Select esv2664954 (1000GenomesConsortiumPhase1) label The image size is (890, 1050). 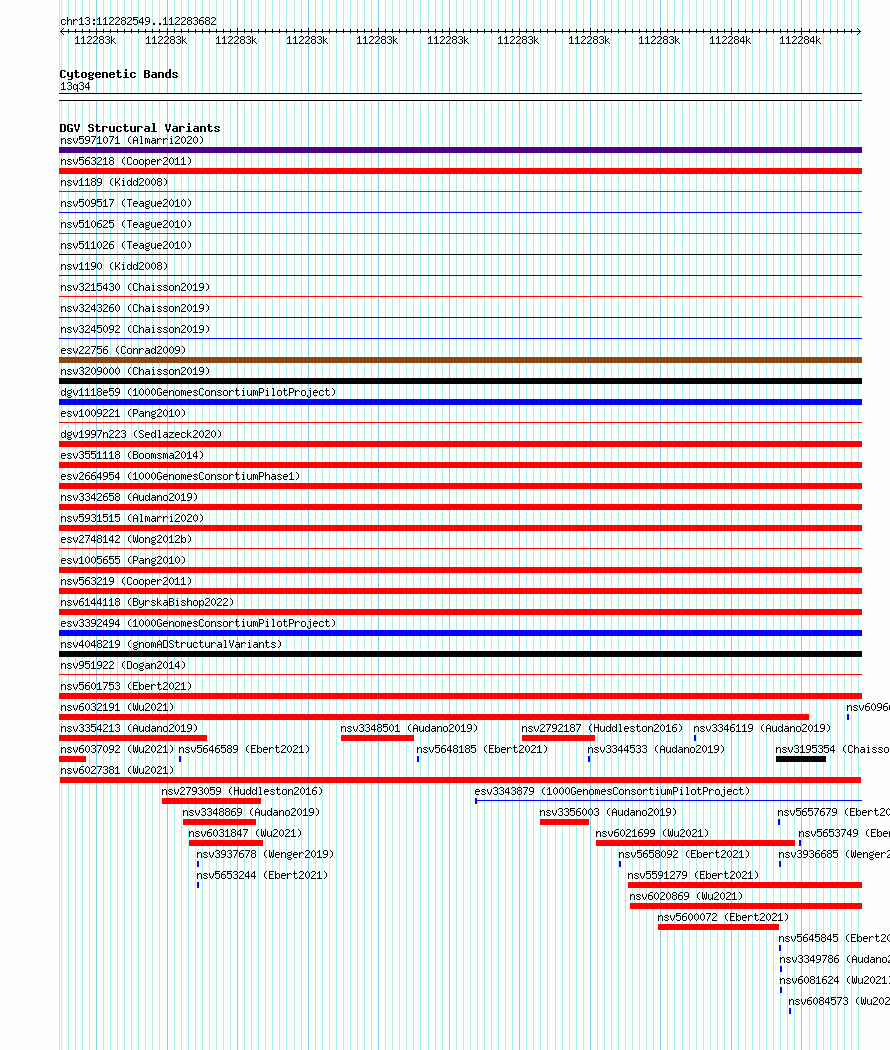click(x=180, y=476)
